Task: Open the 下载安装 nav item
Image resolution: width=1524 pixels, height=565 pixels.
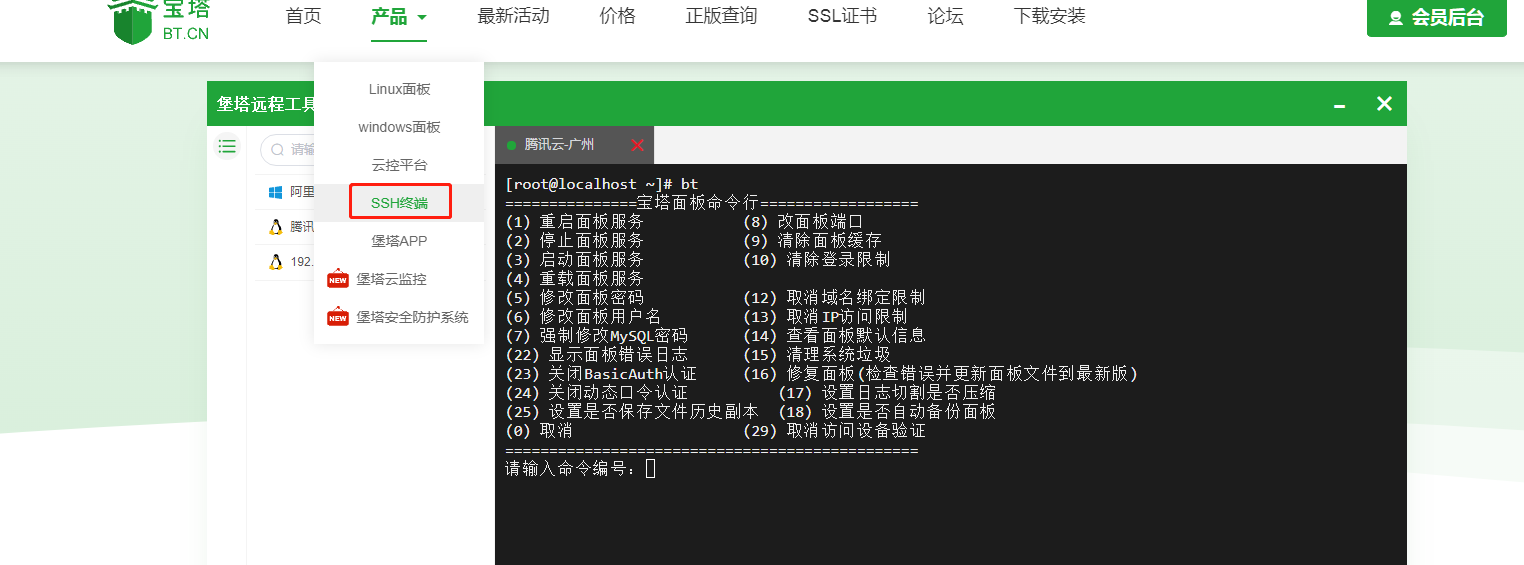Action: point(1049,16)
